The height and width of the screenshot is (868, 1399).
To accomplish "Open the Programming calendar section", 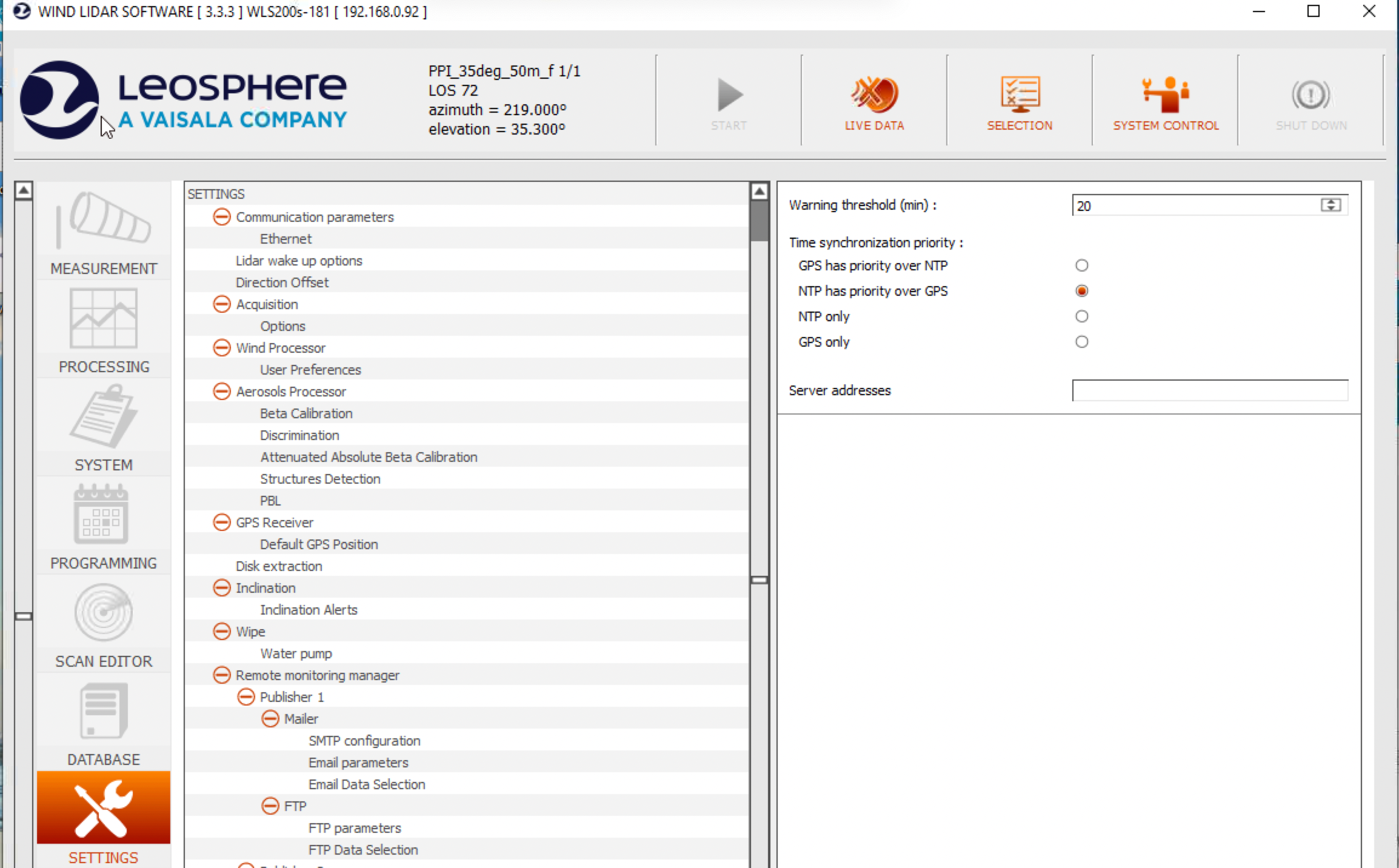I will [x=104, y=527].
